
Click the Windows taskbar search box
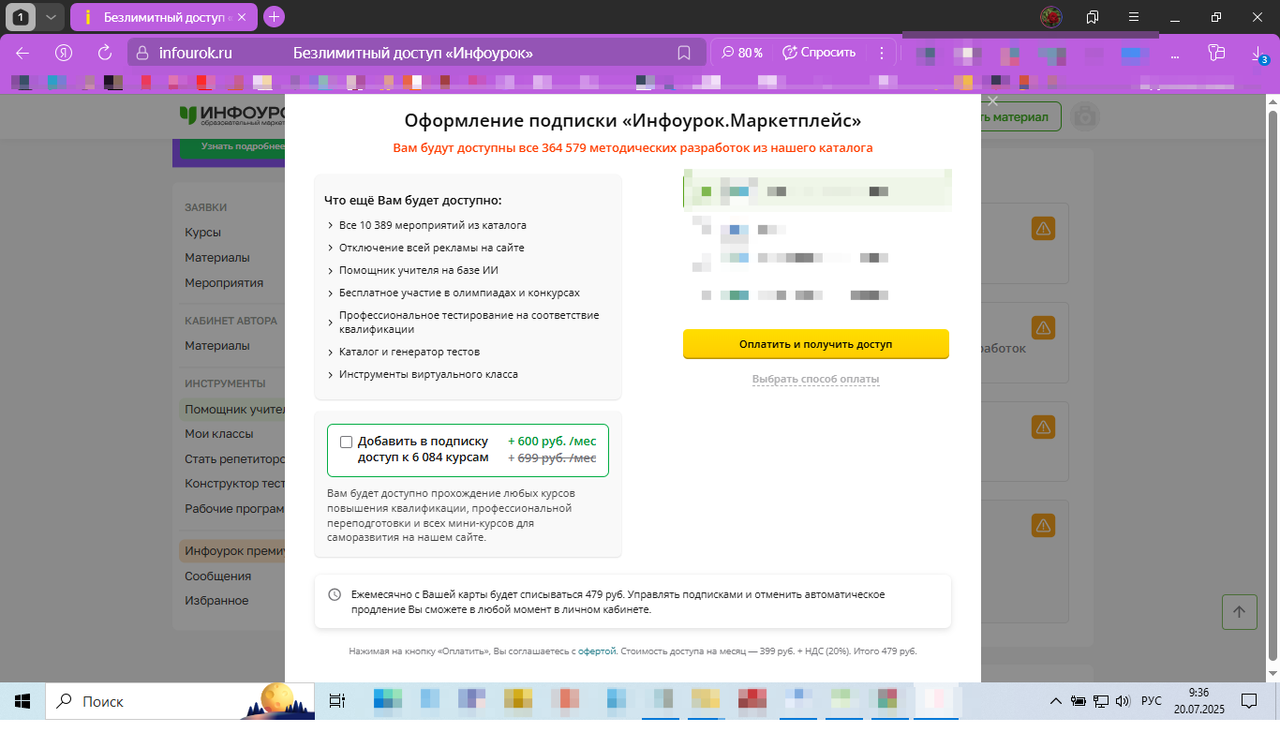point(180,701)
